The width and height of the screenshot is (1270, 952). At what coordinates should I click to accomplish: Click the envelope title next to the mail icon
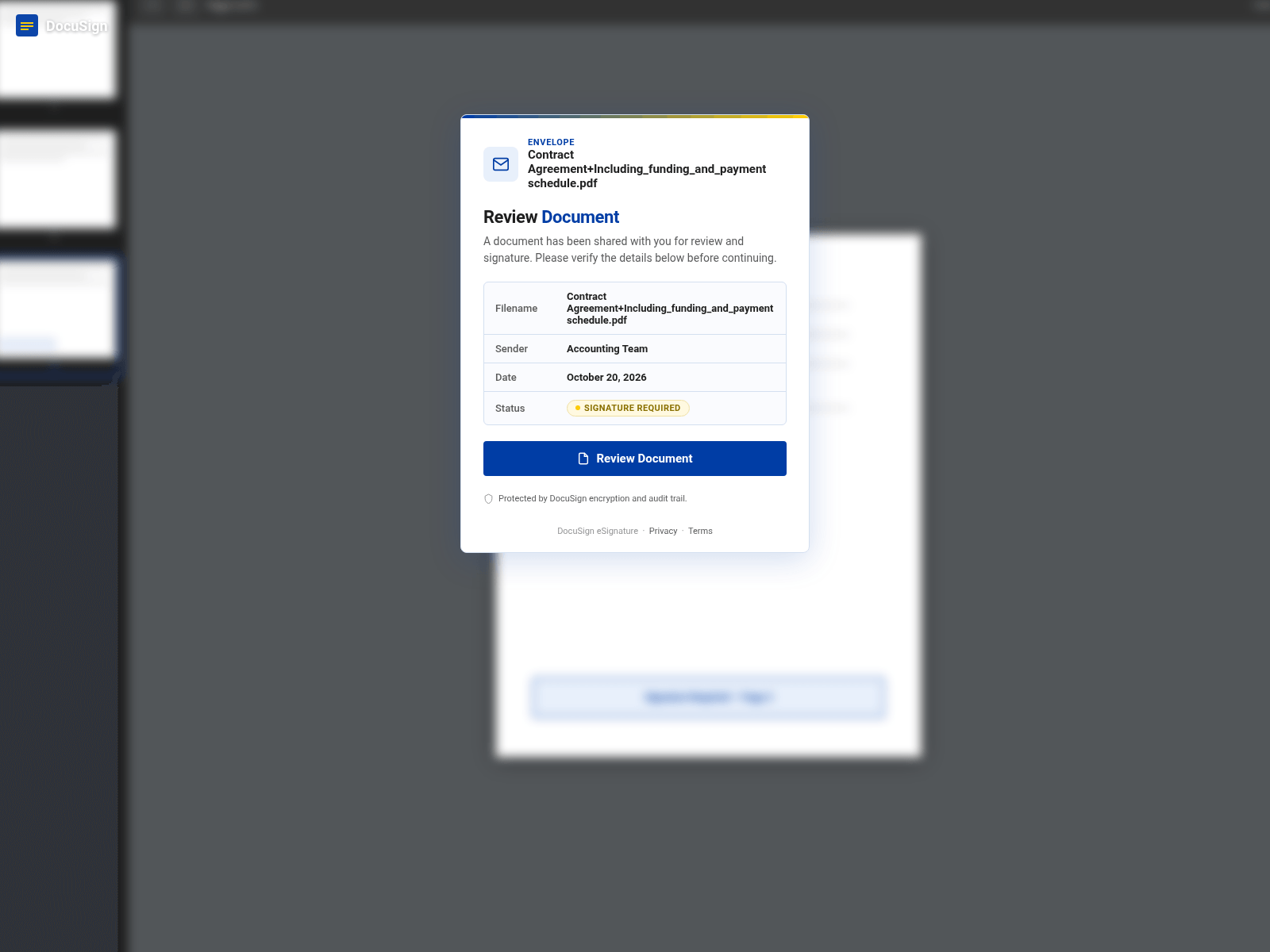(647, 169)
